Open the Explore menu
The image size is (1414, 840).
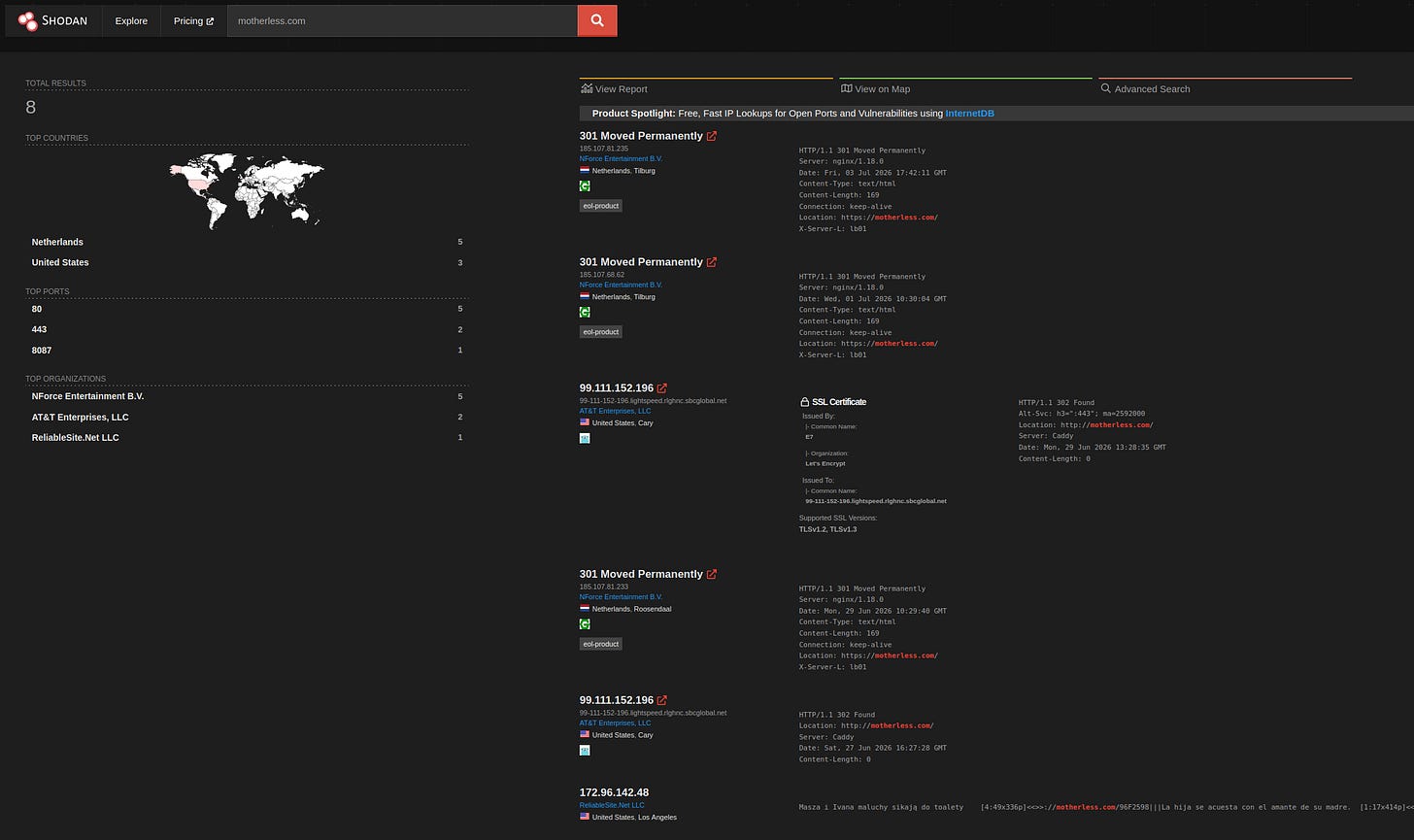click(x=131, y=20)
